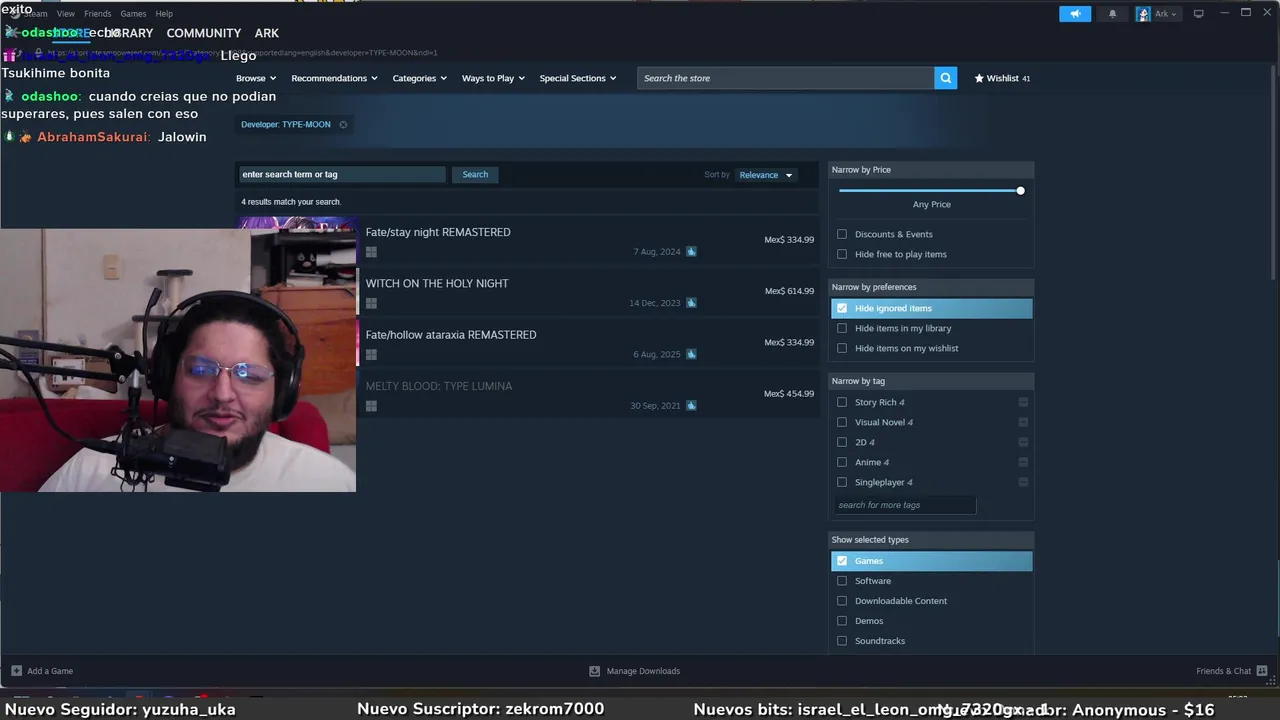Viewport: 1280px width, 720px height.
Task: Tick the Anime tag checkbox
Action: [842, 462]
